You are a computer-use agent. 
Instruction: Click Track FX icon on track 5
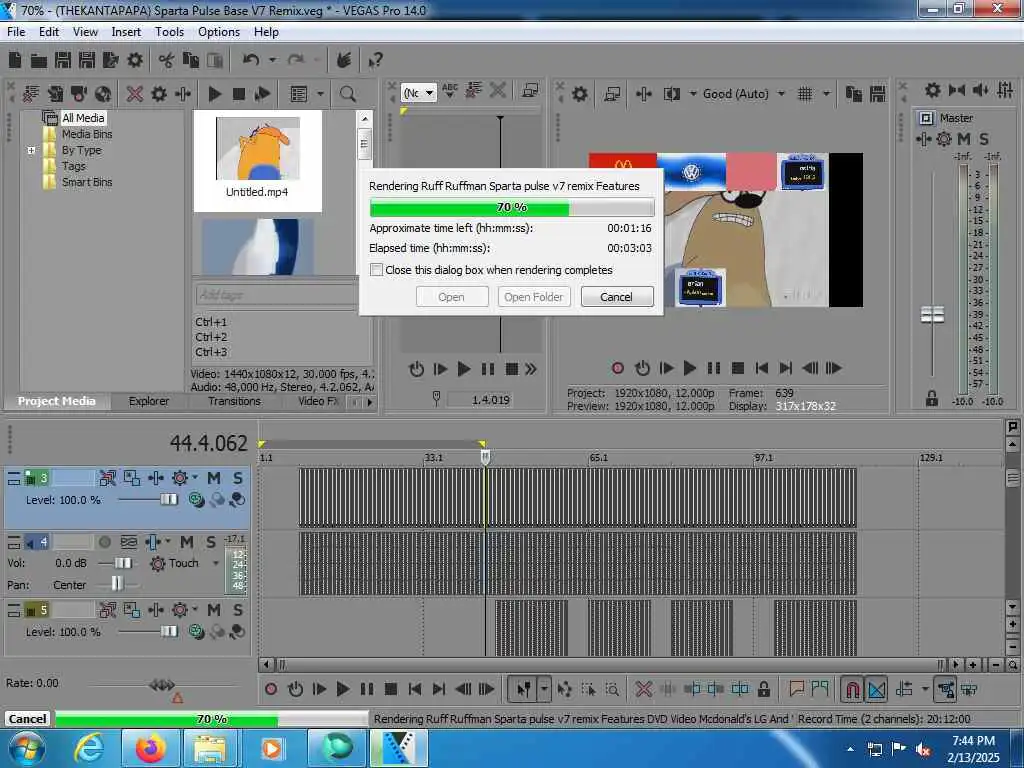[x=155, y=610]
